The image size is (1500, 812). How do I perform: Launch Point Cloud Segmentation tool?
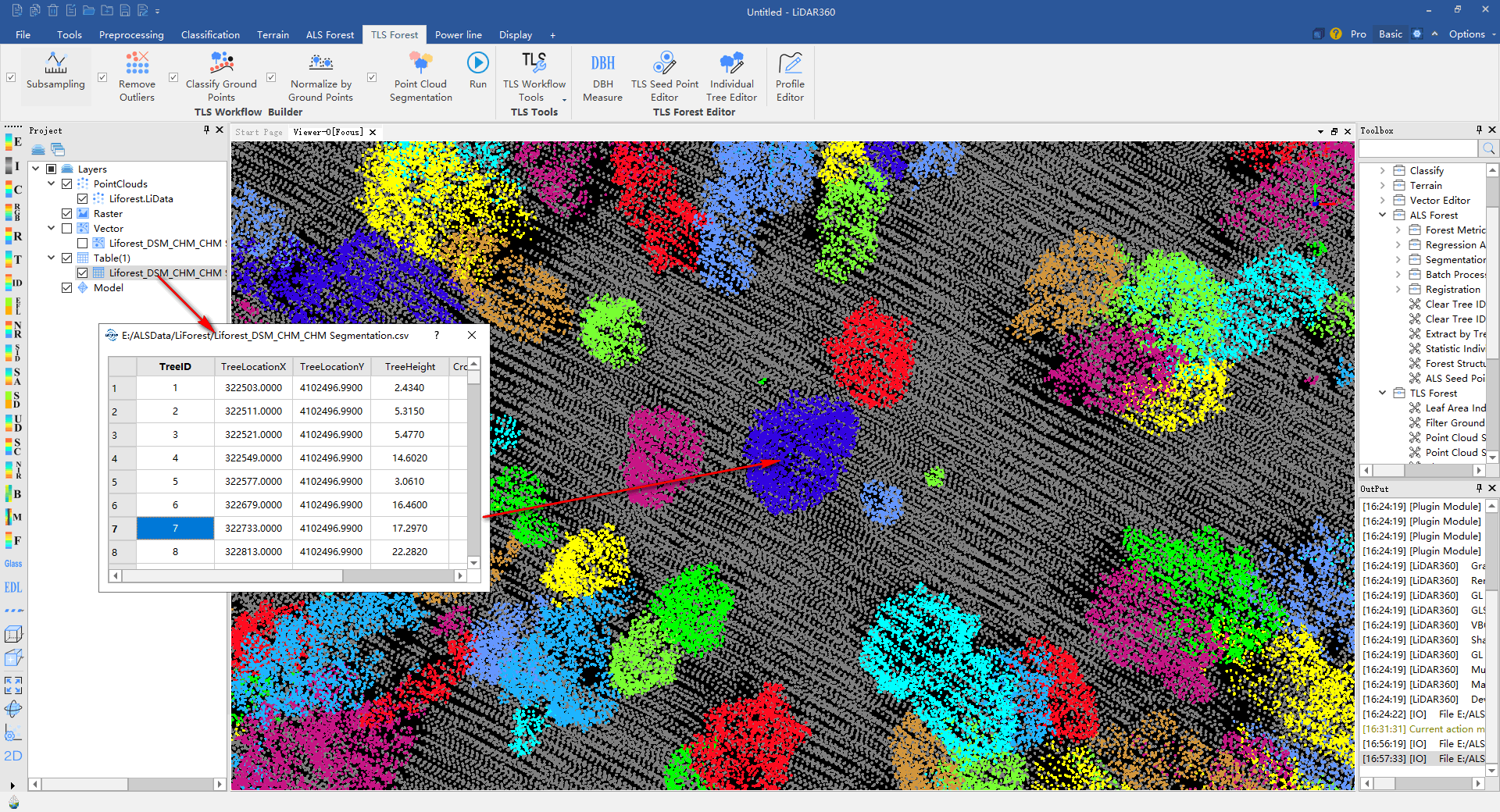coord(420,76)
